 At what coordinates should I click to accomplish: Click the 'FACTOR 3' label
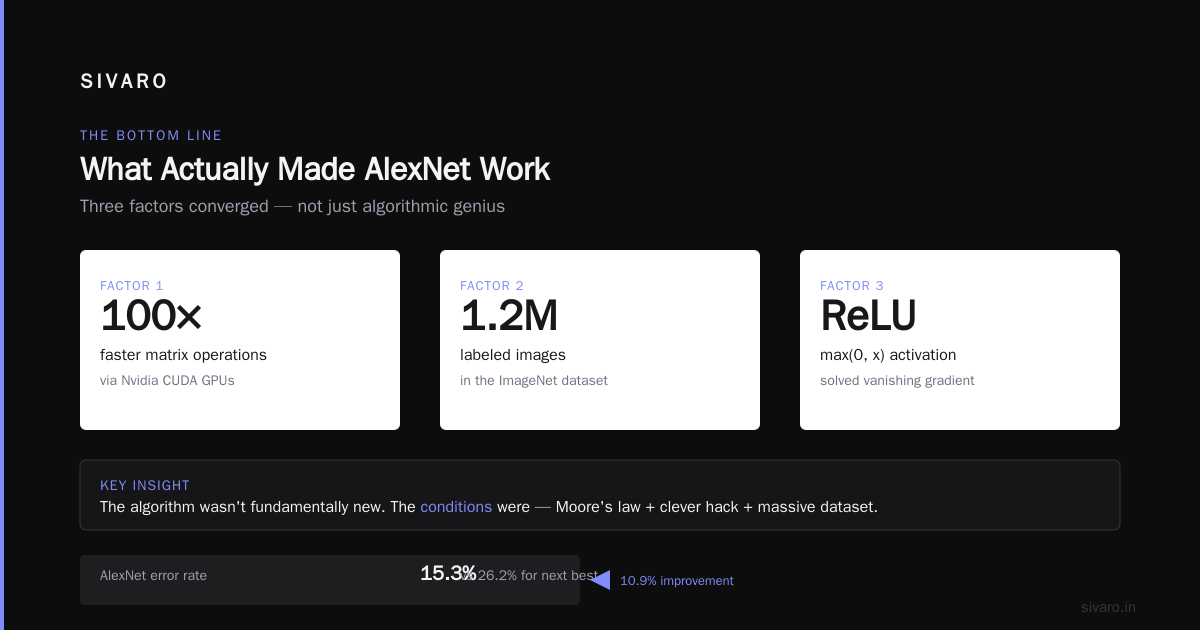851,286
